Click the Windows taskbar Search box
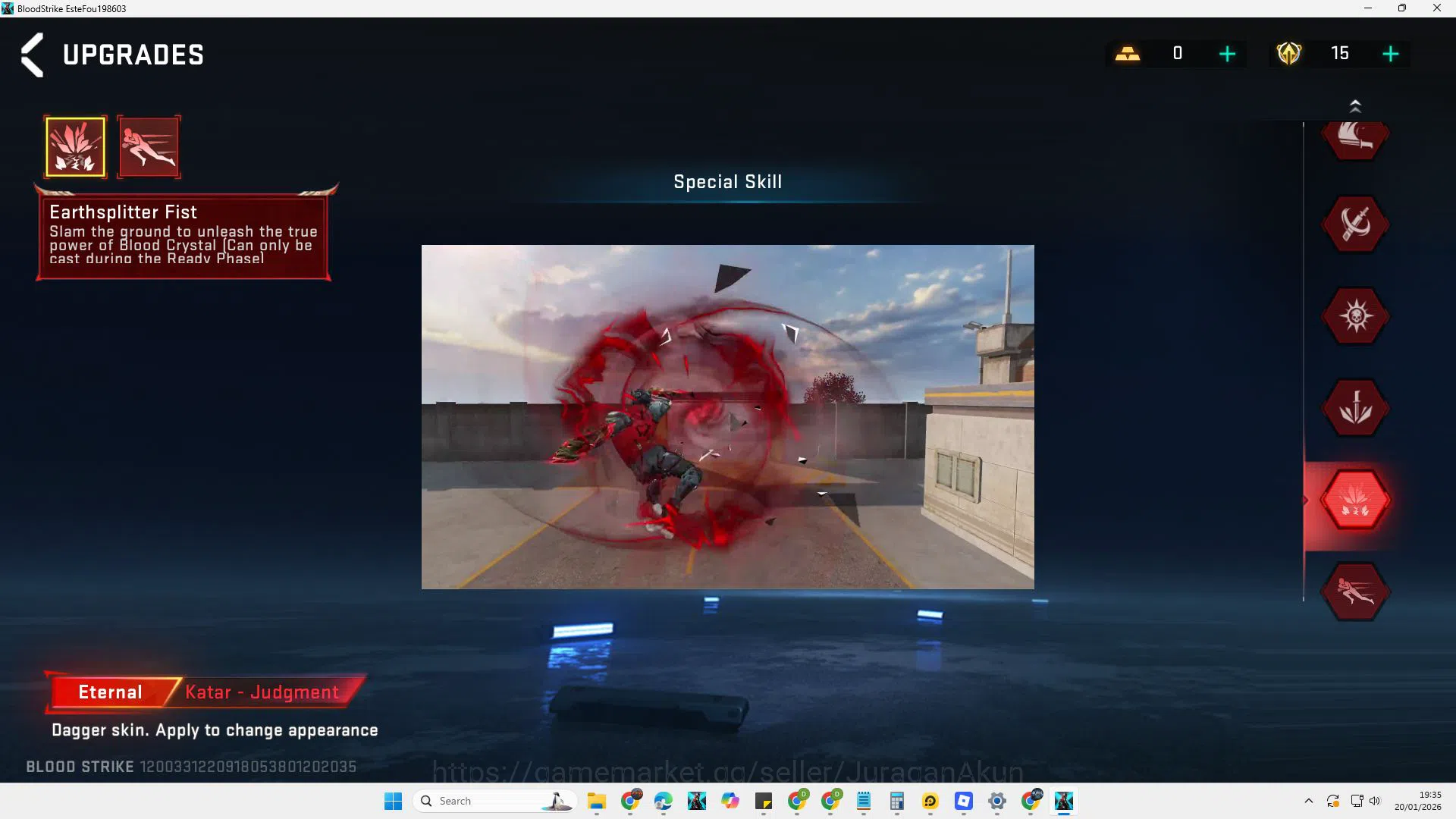 pyautogui.click(x=494, y=801)
